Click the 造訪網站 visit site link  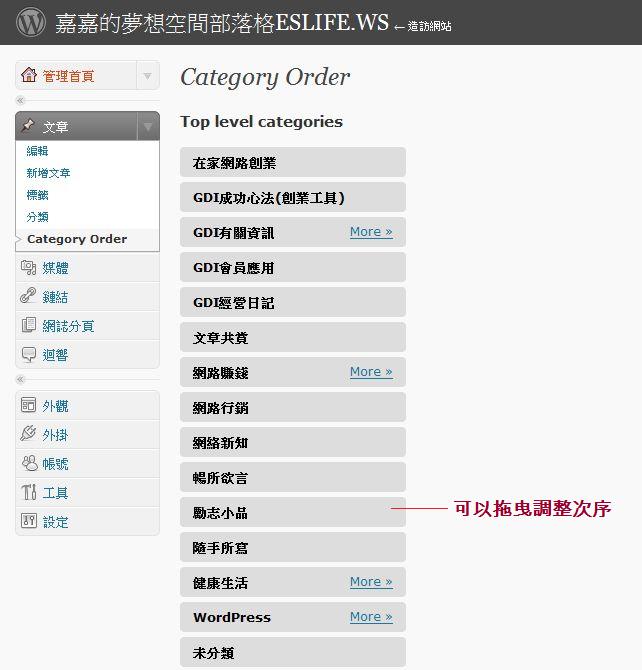(429, 26)
